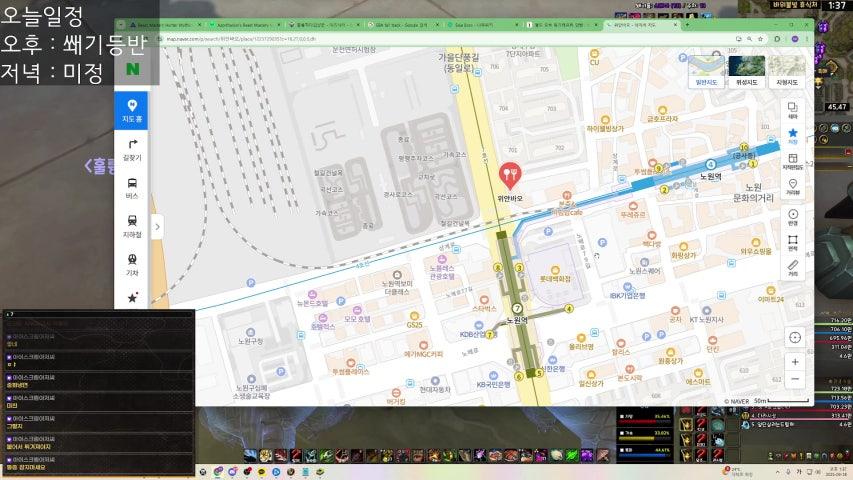This screenshot has width=853, height=480.
Task: Open the 버스 bus panel
Action: [132, 188]
